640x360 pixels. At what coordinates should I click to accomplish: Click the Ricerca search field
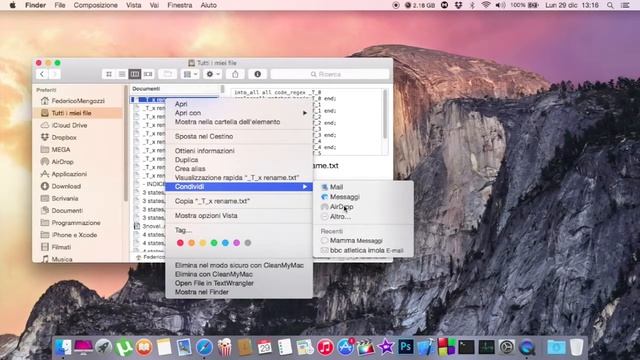(330, 74)
